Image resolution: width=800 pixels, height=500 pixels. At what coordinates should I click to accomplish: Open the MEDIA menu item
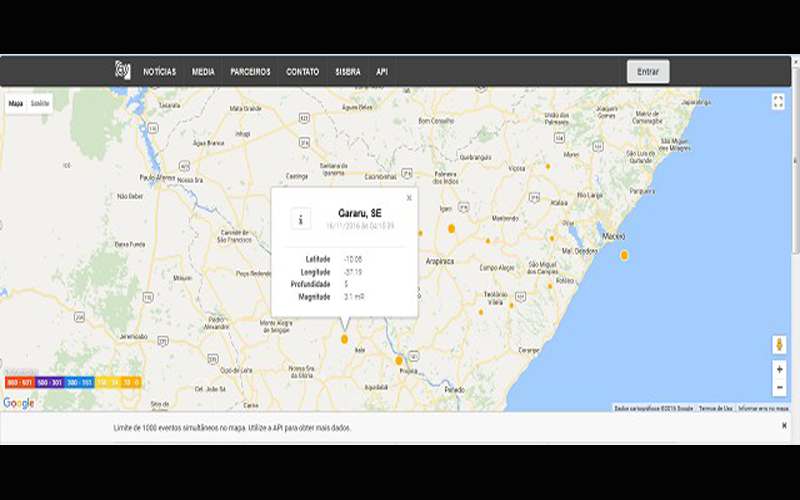point(203,72)
